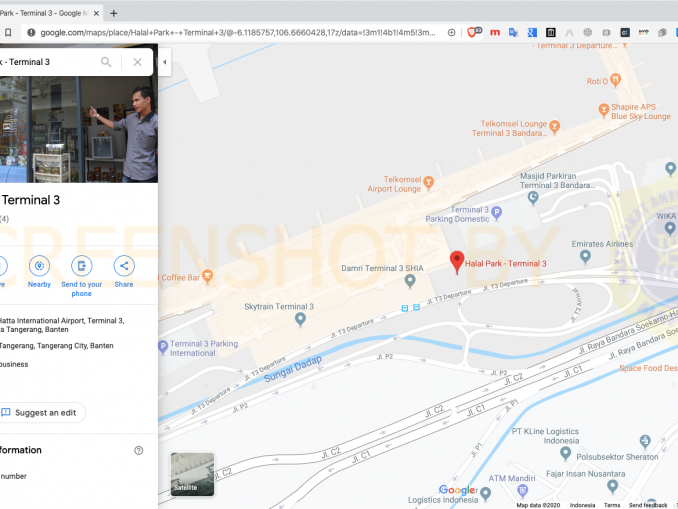Click Send feedback link at map bottom

648,505
